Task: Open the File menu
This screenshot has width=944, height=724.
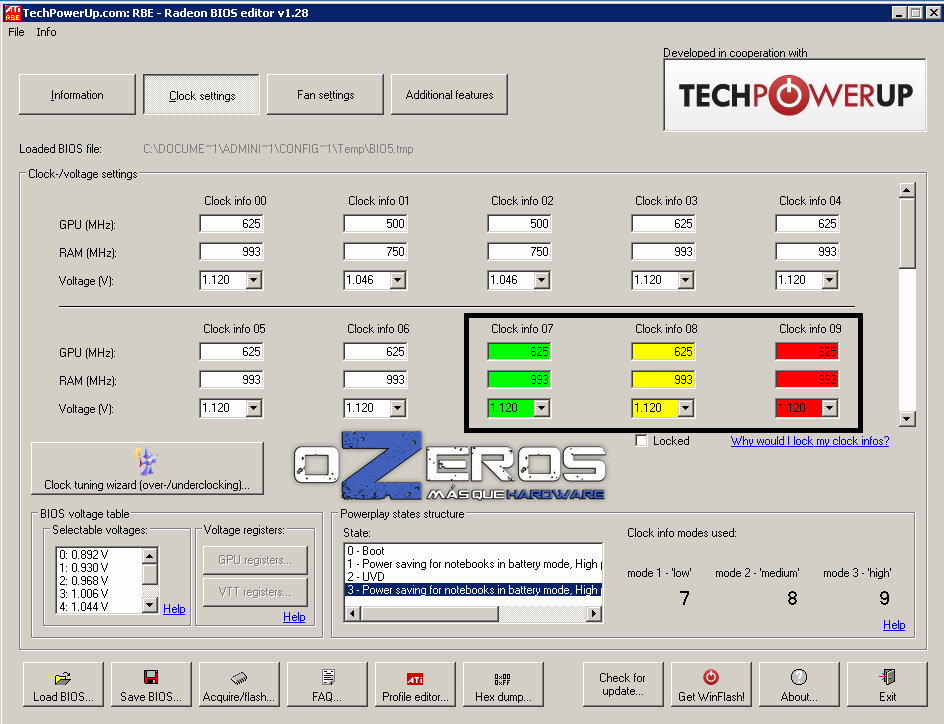Action: click(16, 32)
